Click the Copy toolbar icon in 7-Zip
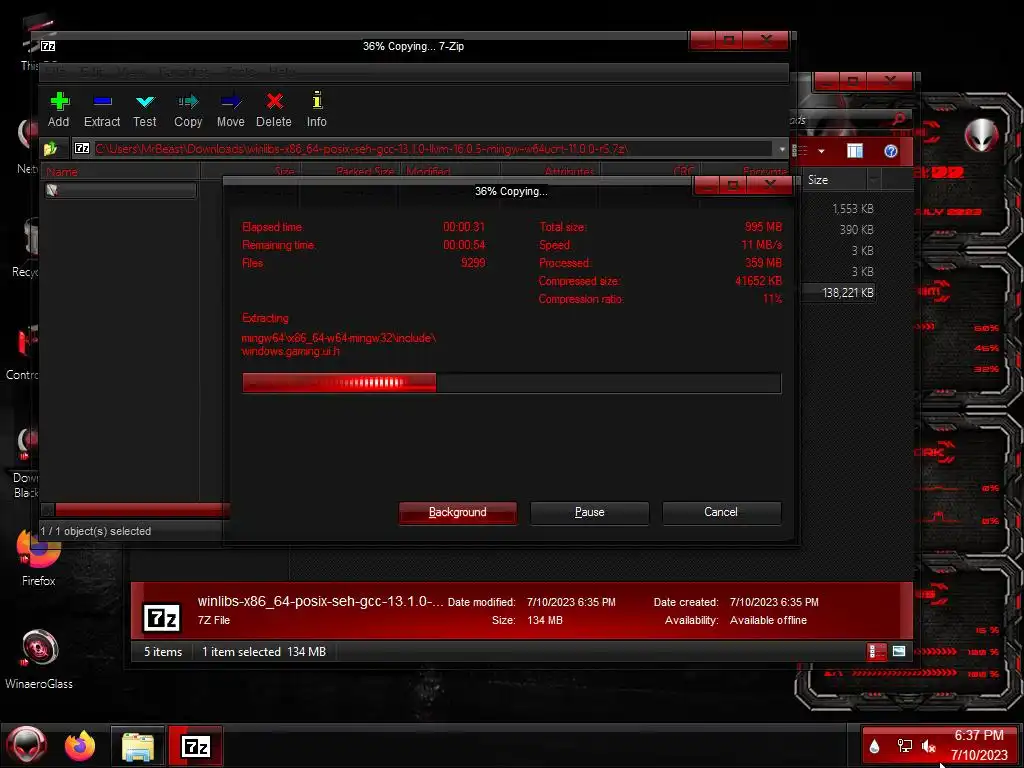 (188, 101)
